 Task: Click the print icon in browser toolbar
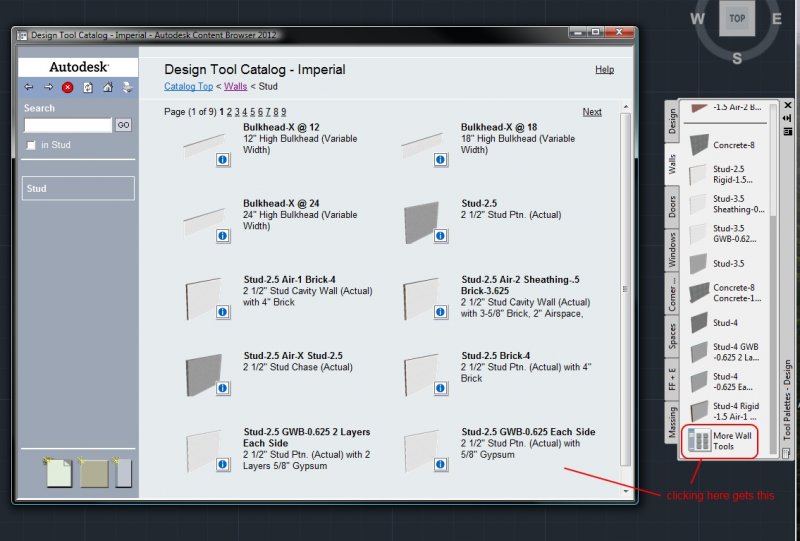pyautogui.click(x=127, y=87)
